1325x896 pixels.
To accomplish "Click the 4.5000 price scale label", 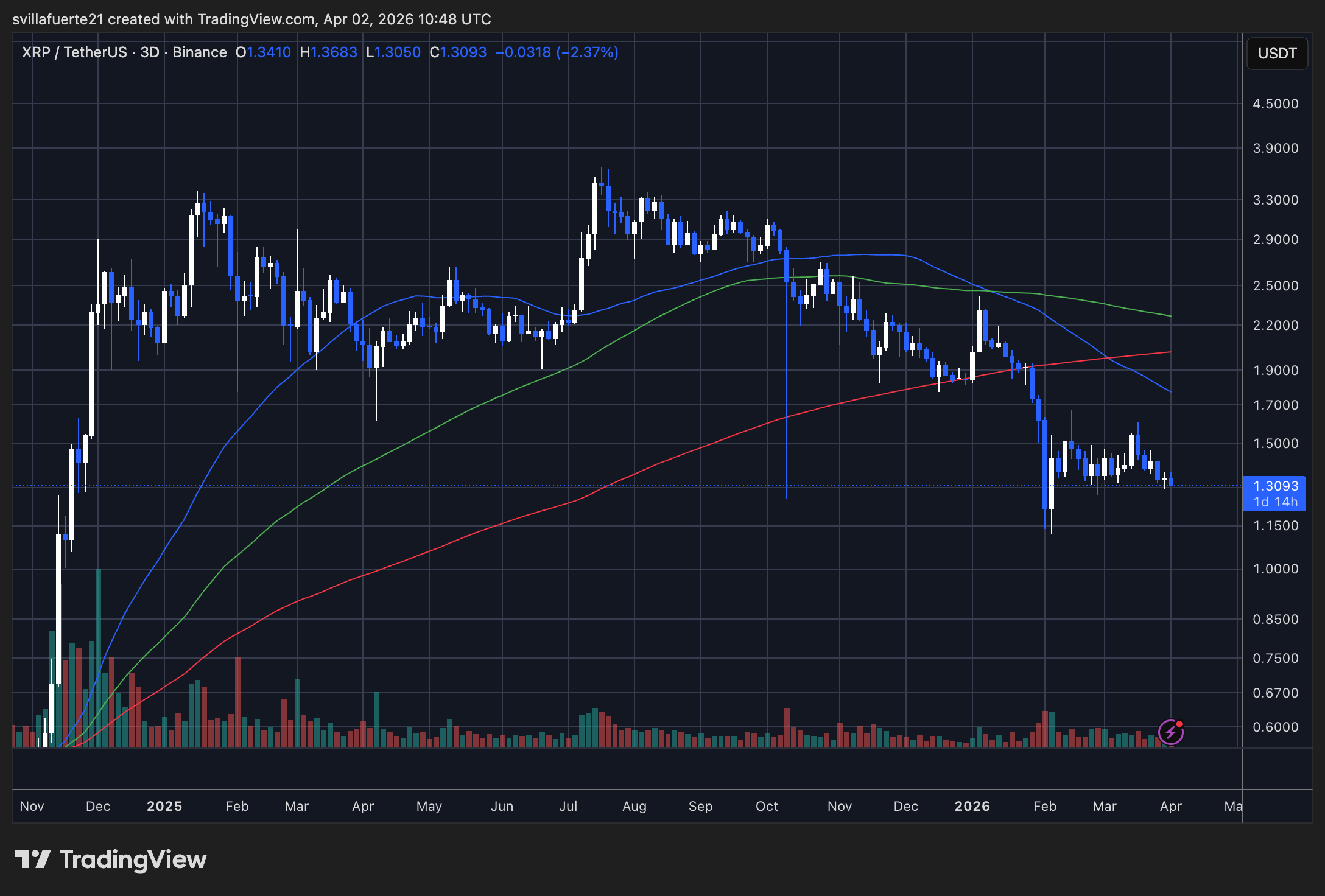I will [1275, 103].
